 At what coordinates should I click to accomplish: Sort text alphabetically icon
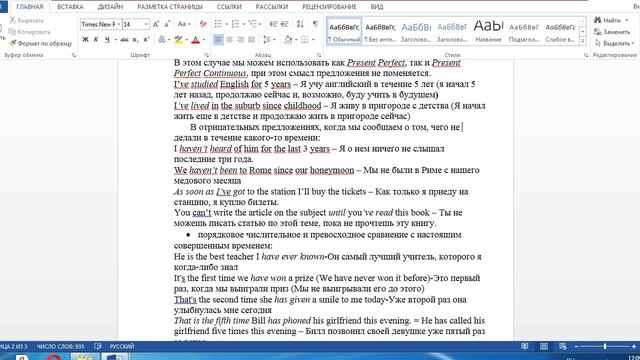[300, 24]
